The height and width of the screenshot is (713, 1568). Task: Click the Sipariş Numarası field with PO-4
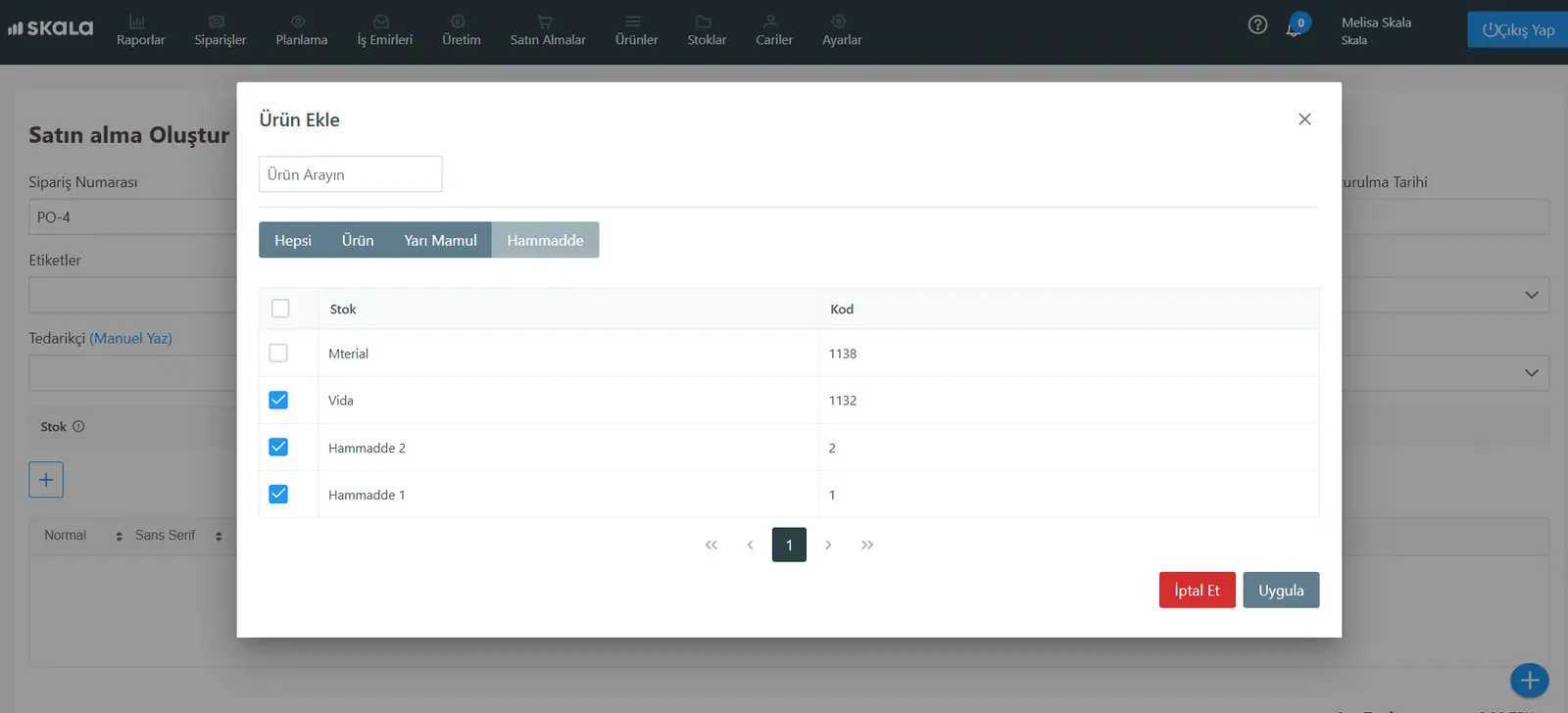(x=132, y=217)
